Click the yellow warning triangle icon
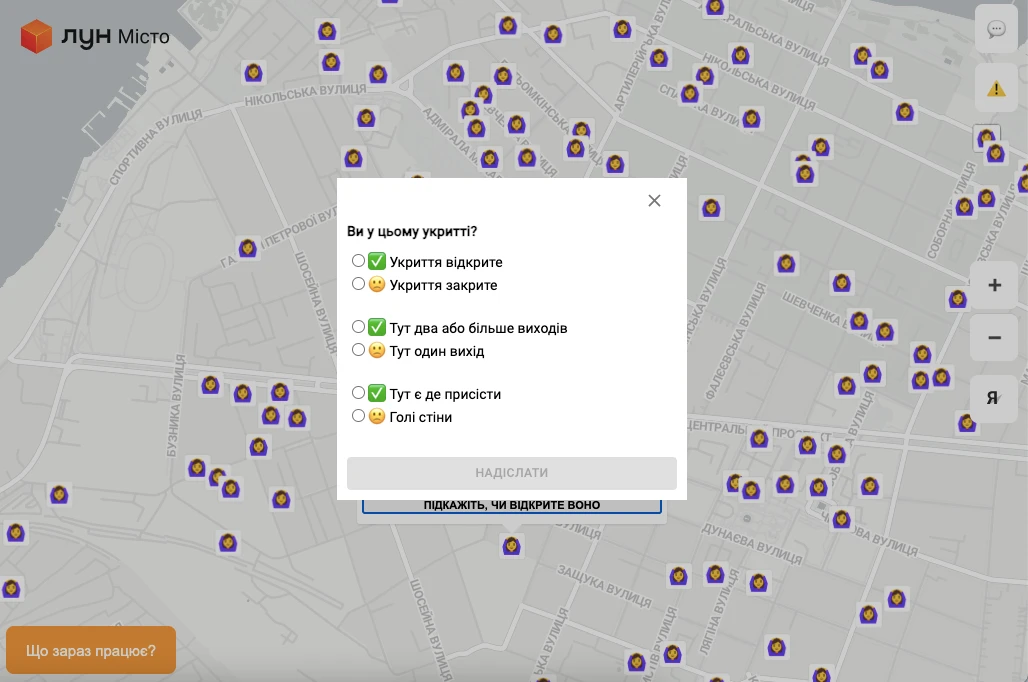 [x=996, y=89]
